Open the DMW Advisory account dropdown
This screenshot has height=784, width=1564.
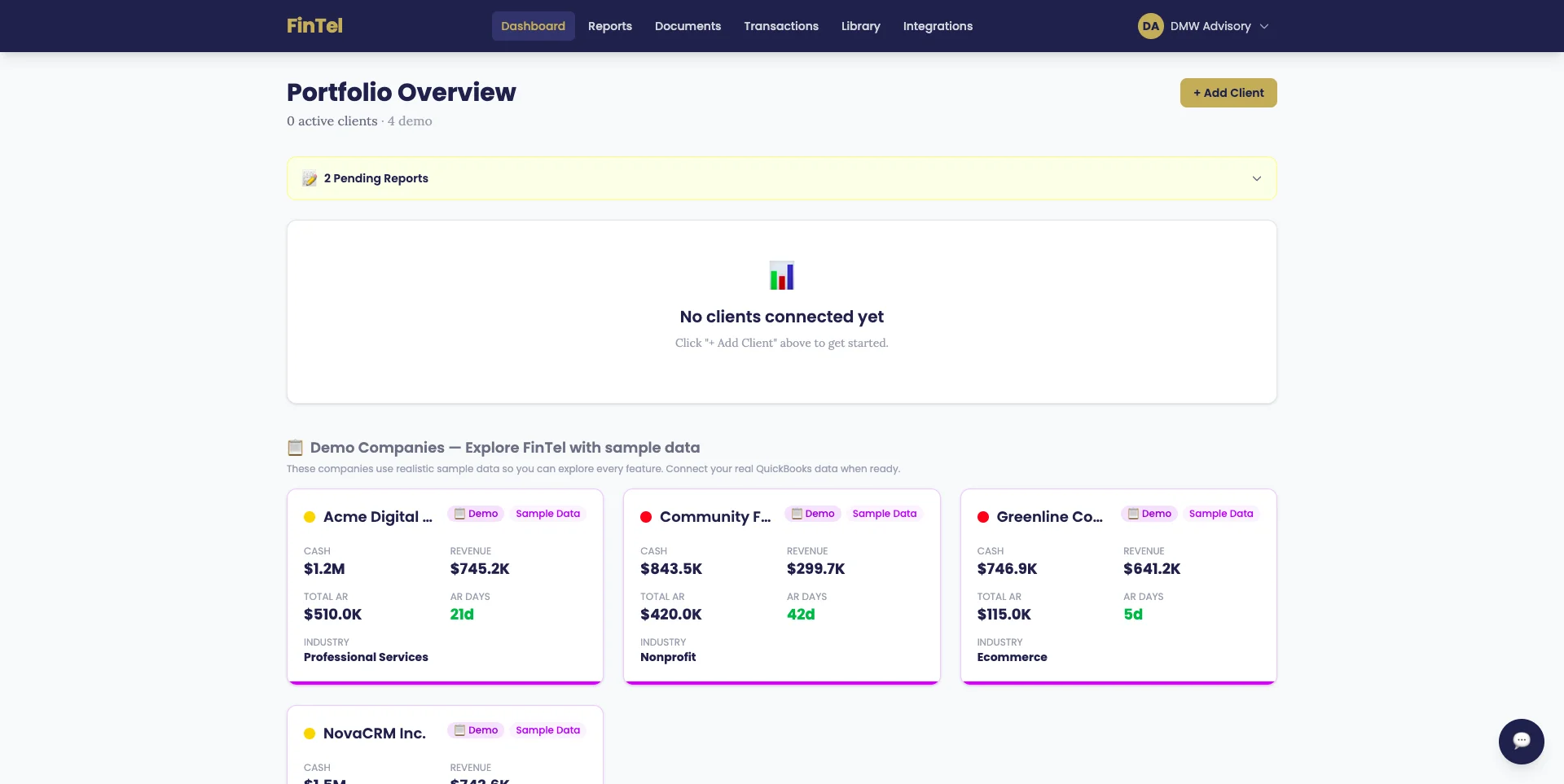(1210, 25)
